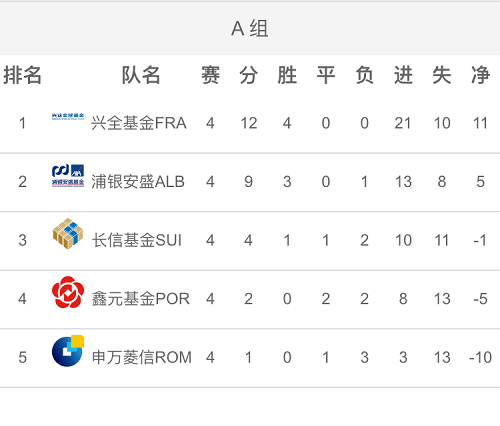This screenshot has height=426, width=500.
Task: Click the -10 goal difference cell
Action: point(480,358)
